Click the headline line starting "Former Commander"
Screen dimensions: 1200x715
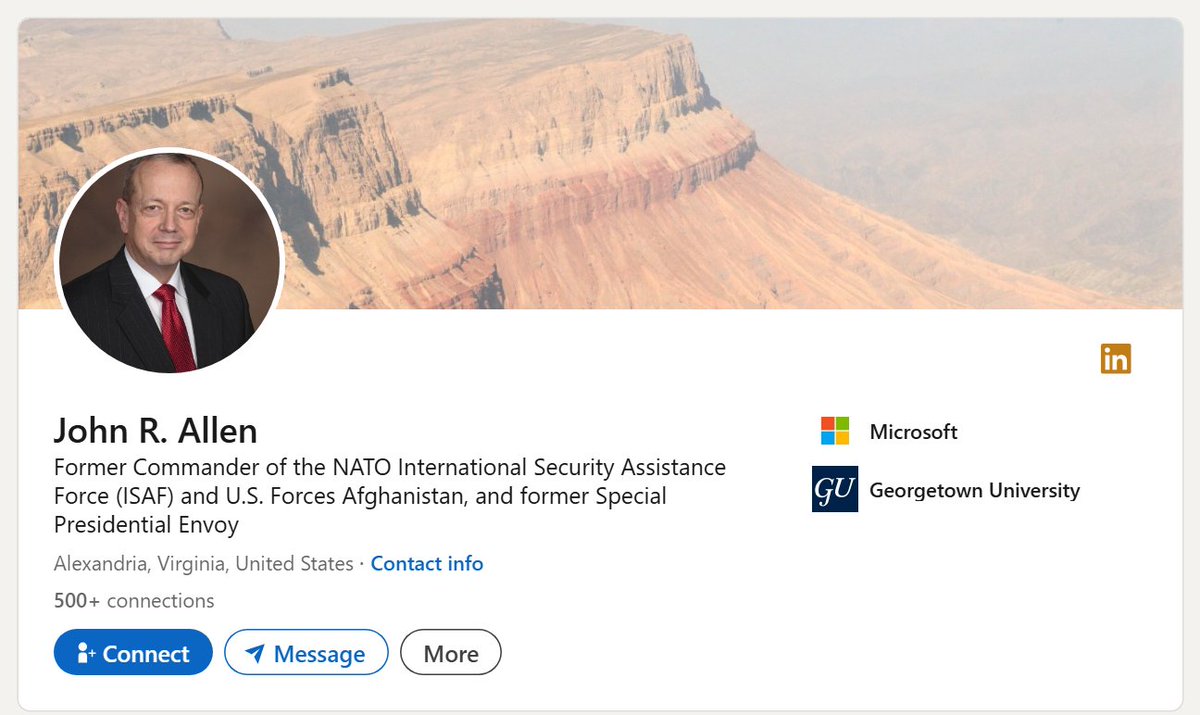click(389, 467)
